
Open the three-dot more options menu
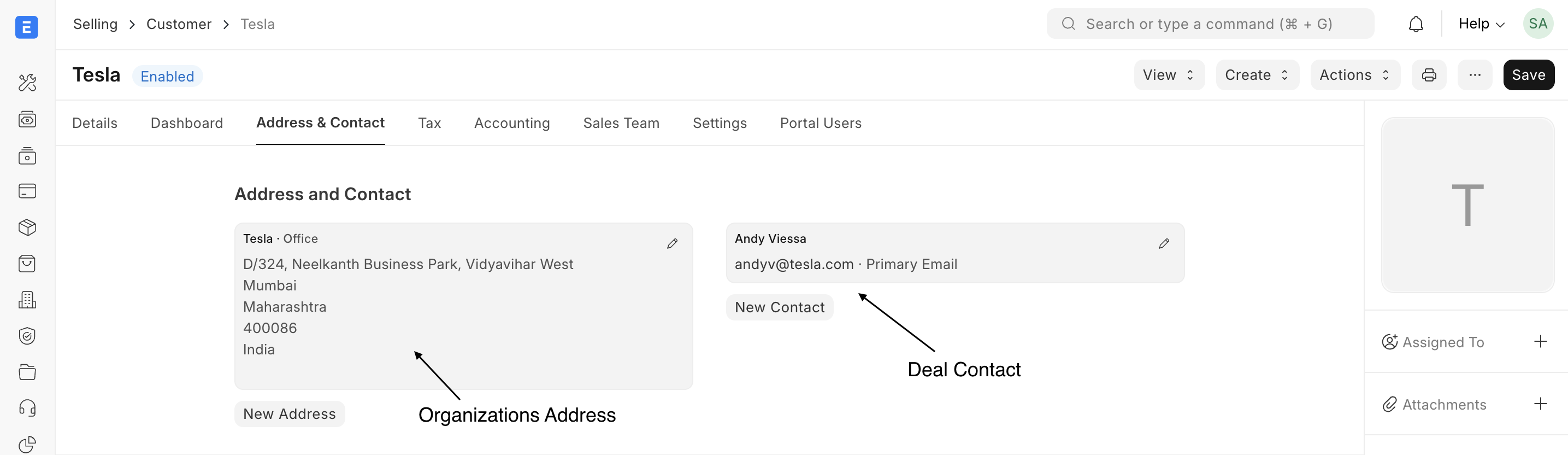point(1474,75)
